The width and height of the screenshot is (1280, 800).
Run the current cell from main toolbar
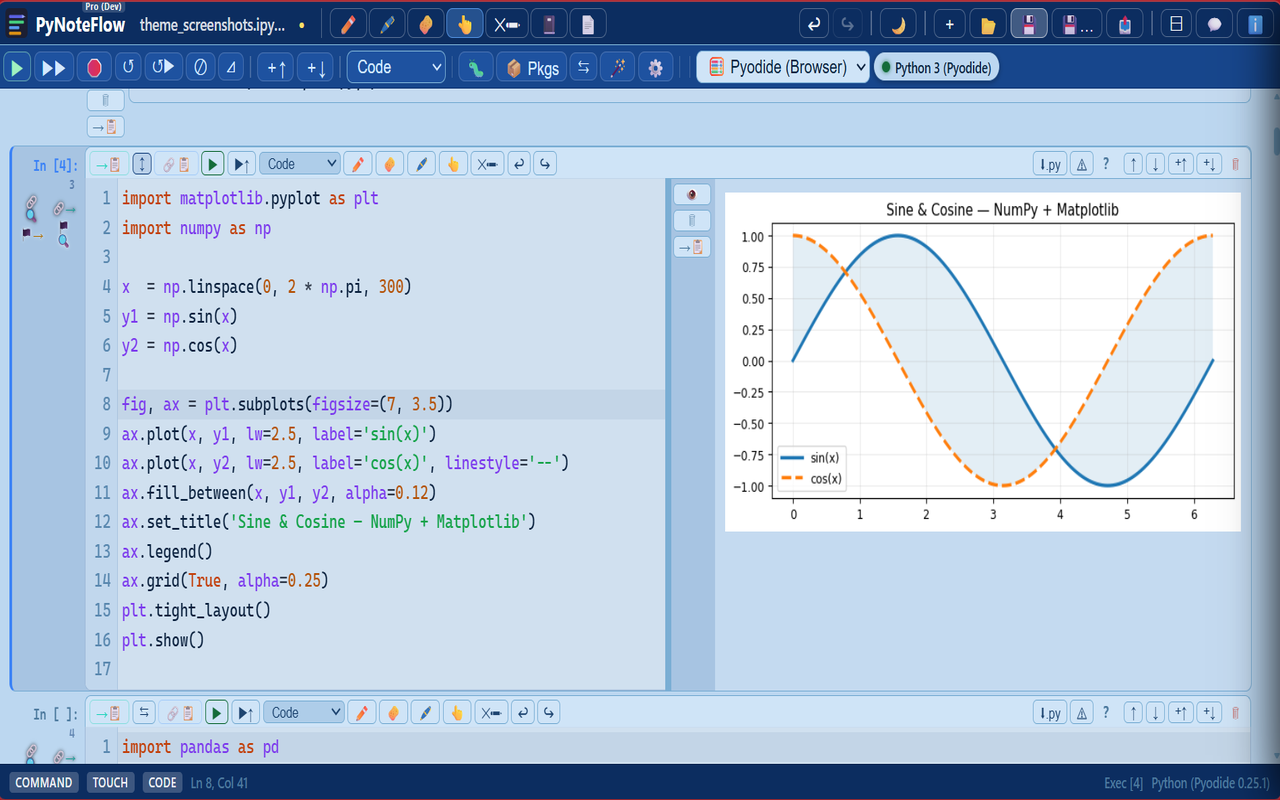[x=17, y=67]
